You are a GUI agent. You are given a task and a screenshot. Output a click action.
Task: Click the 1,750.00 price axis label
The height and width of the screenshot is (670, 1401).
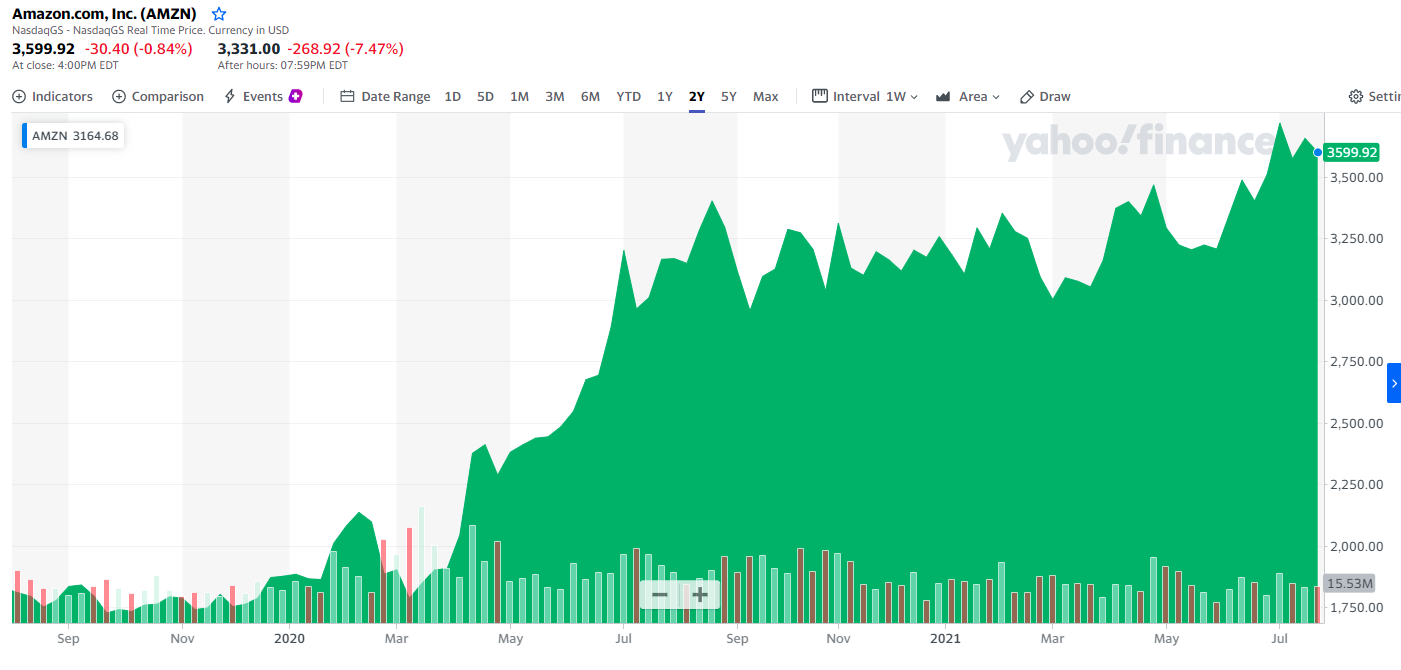pos(1355,607)
